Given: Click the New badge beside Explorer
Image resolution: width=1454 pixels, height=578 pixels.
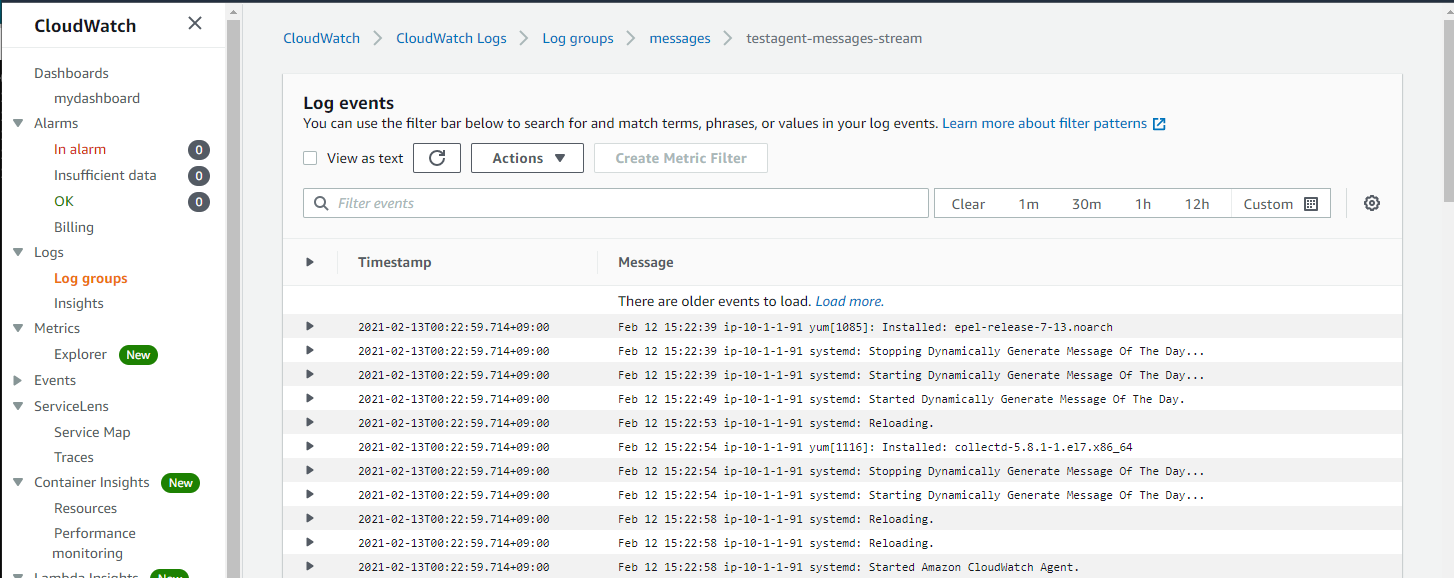Looking at the screenshot, I should [138, 354].
